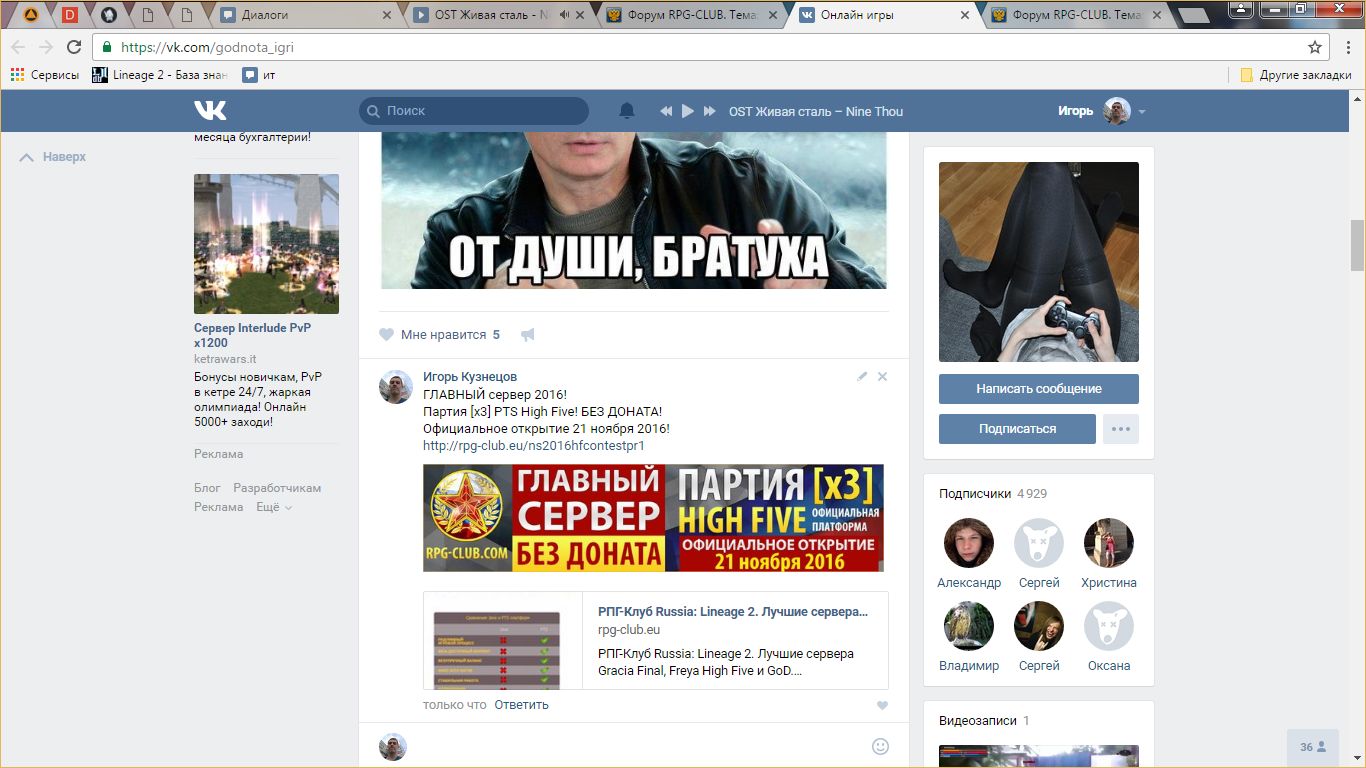
Task: Reload the page with the refresh icon
Action: click(x=74, y=47)
